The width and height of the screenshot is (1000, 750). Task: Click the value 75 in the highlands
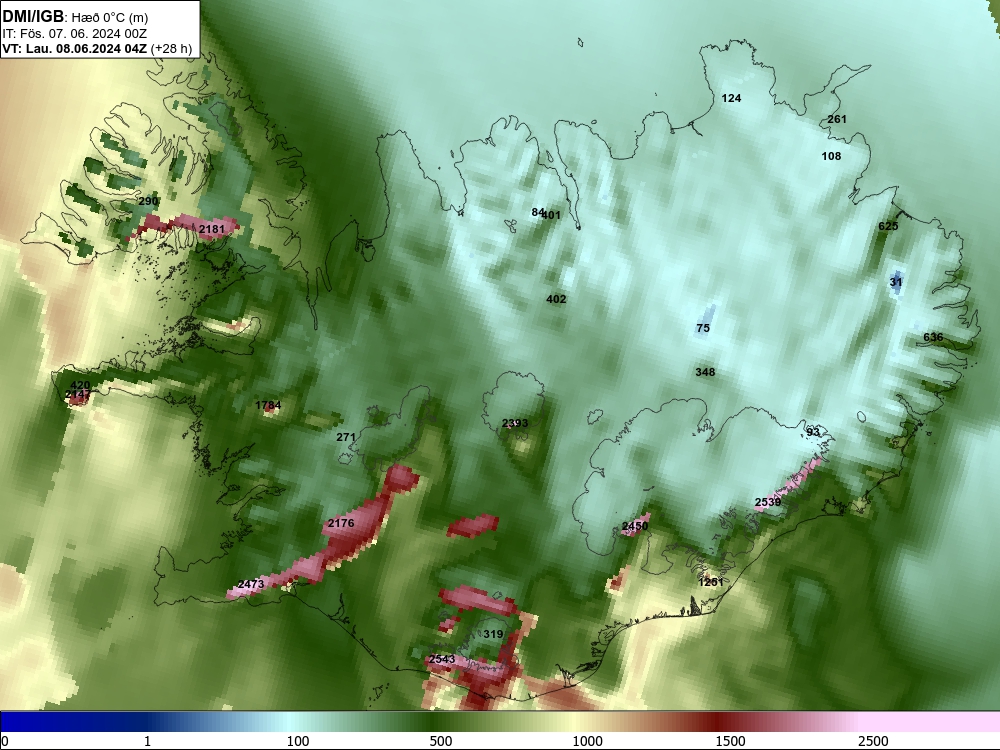tap(703, 328)
